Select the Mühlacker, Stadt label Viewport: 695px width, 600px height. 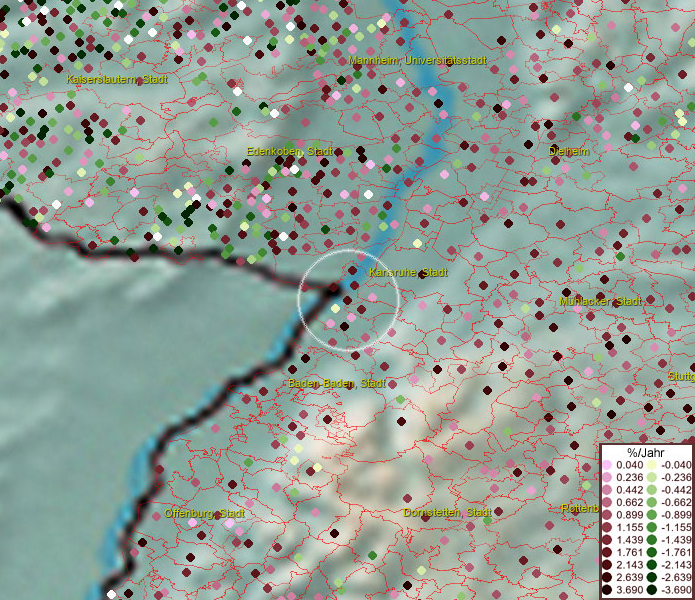tap(600, 301)
